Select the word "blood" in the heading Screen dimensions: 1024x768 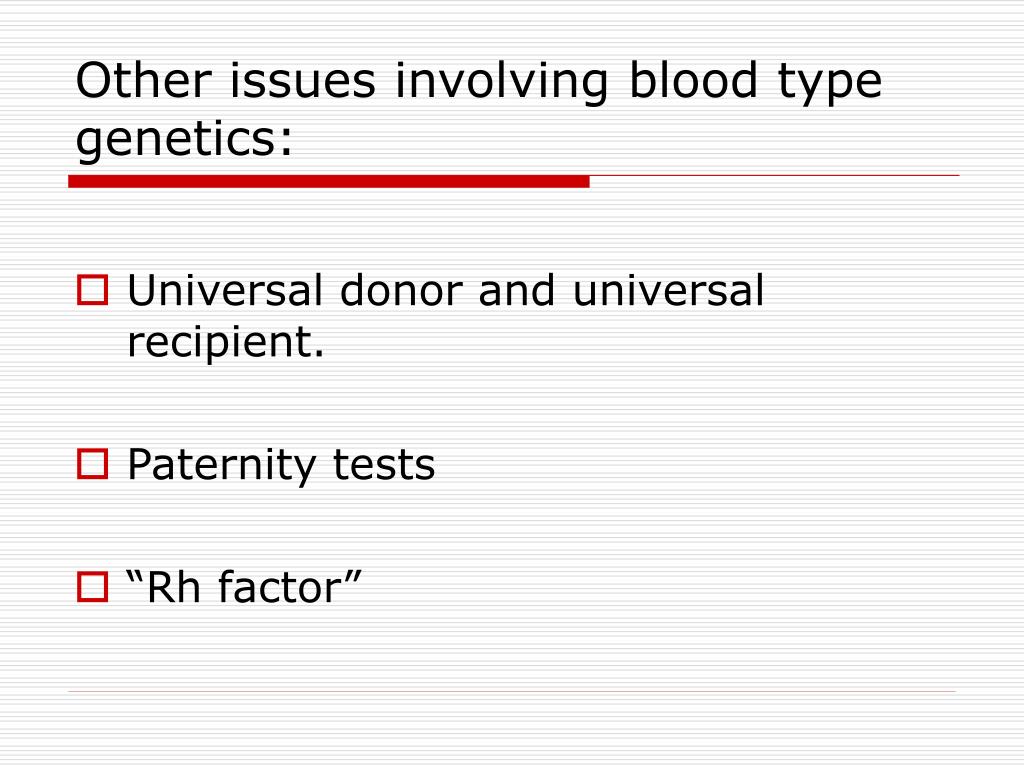(693, 80)
